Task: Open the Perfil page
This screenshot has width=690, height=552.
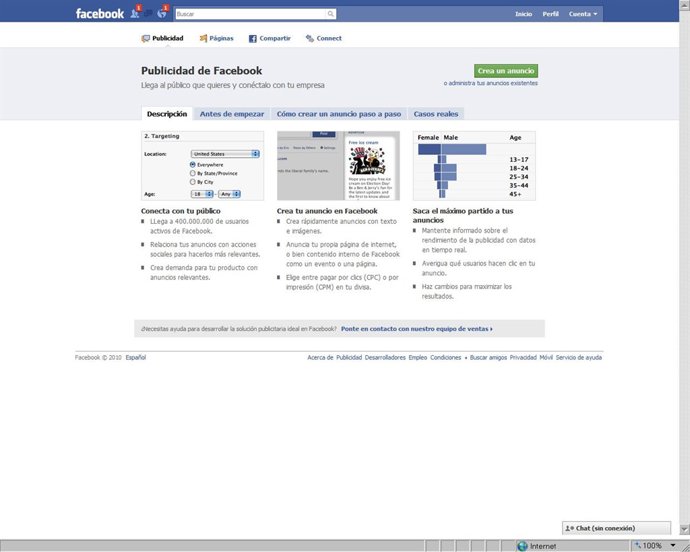Action: [x=551, y=14]
